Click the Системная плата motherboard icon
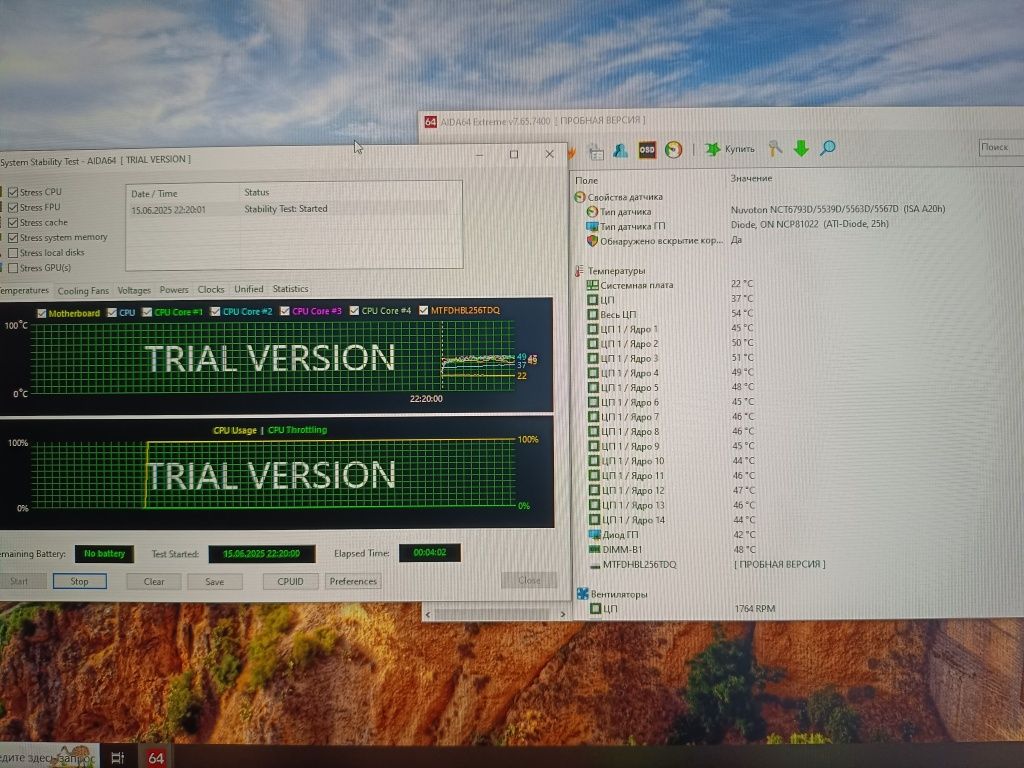Image resolution: width=1024 pixels, height=768 pixels. [592, 285]
